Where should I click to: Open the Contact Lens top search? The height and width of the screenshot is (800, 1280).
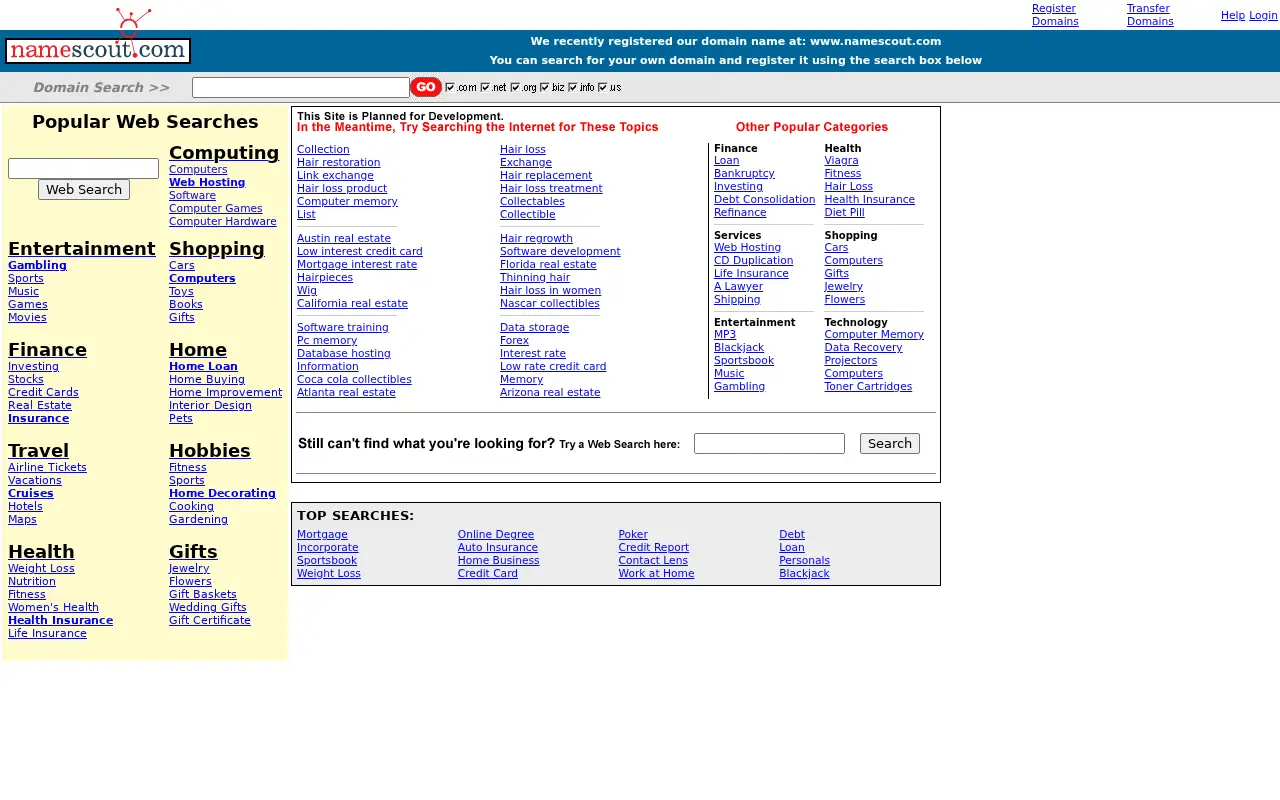pyautogui.click(x=653, y=560)
